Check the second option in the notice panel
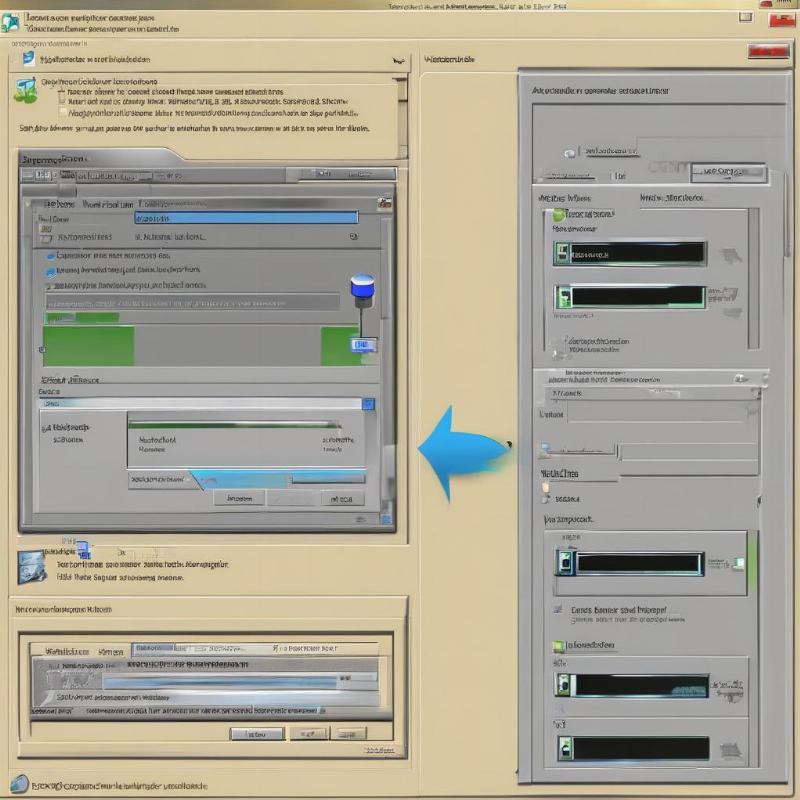This screenshot has width=800, height=800. click(62, 102)
